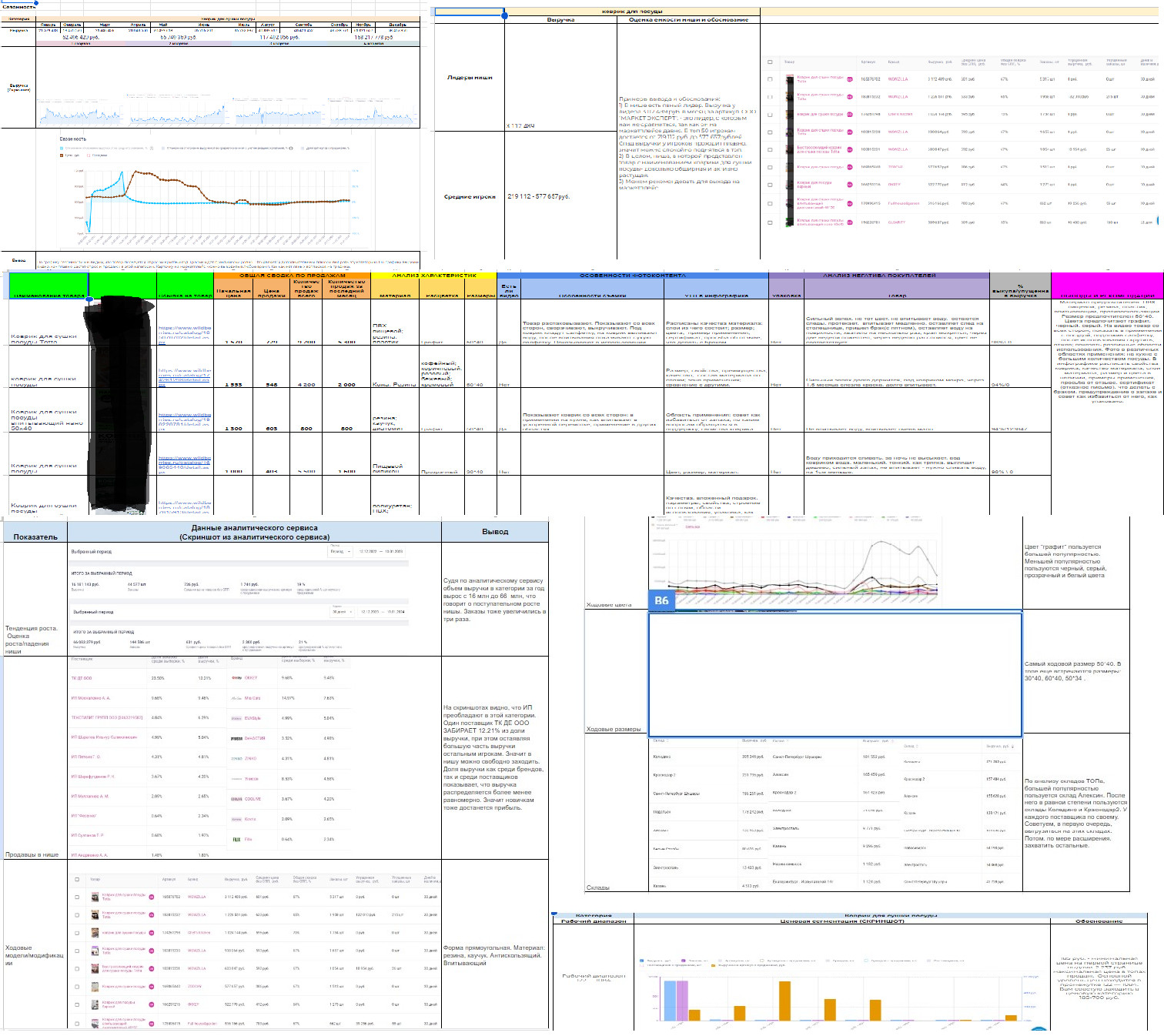Click the OKKEY brand logo in sellers table
This screenshot has width=1164, height=1036.
236,678
